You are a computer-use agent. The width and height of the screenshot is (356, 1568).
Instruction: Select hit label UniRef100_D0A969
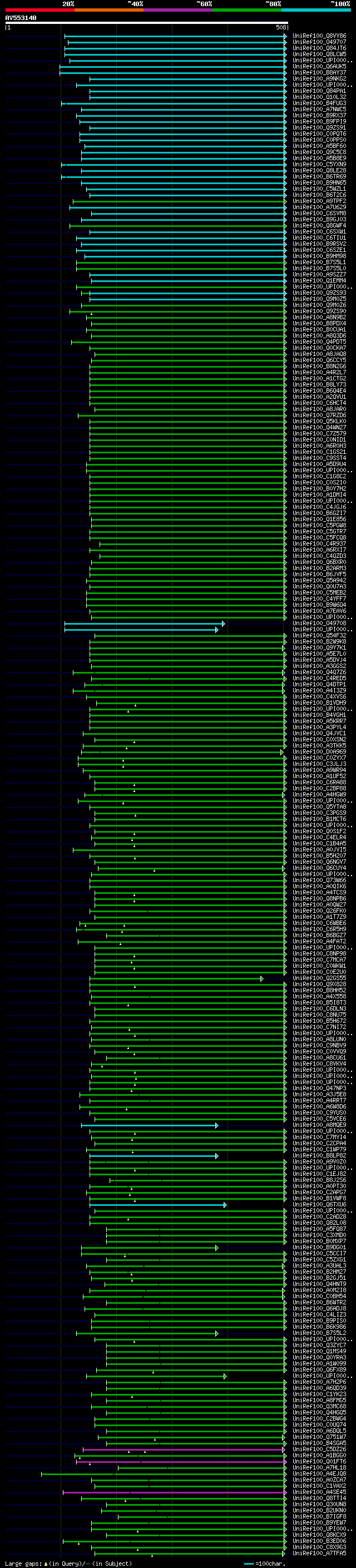click(x=319, y=752)
